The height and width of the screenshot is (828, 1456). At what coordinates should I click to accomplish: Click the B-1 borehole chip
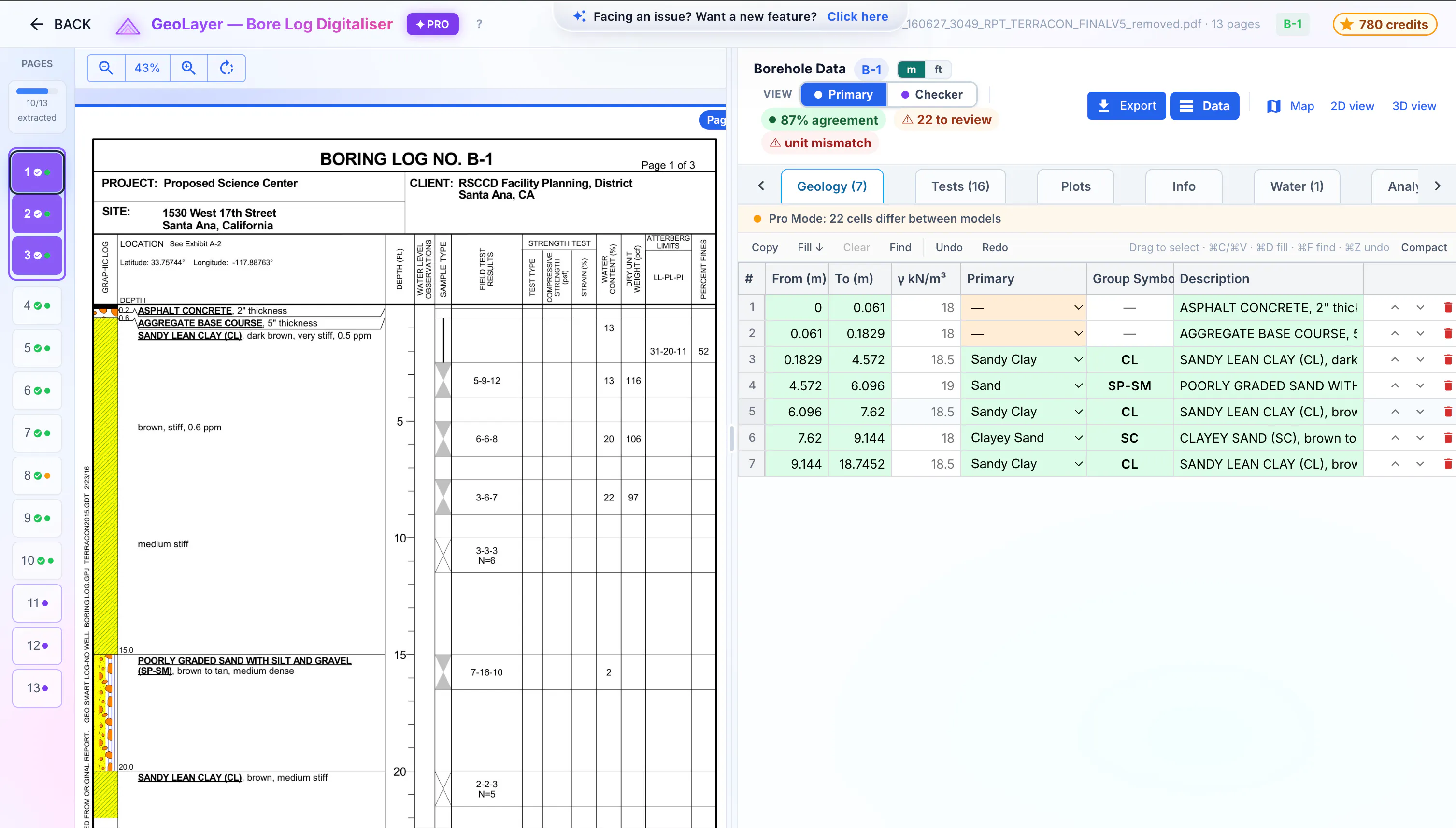click(871, 70)
